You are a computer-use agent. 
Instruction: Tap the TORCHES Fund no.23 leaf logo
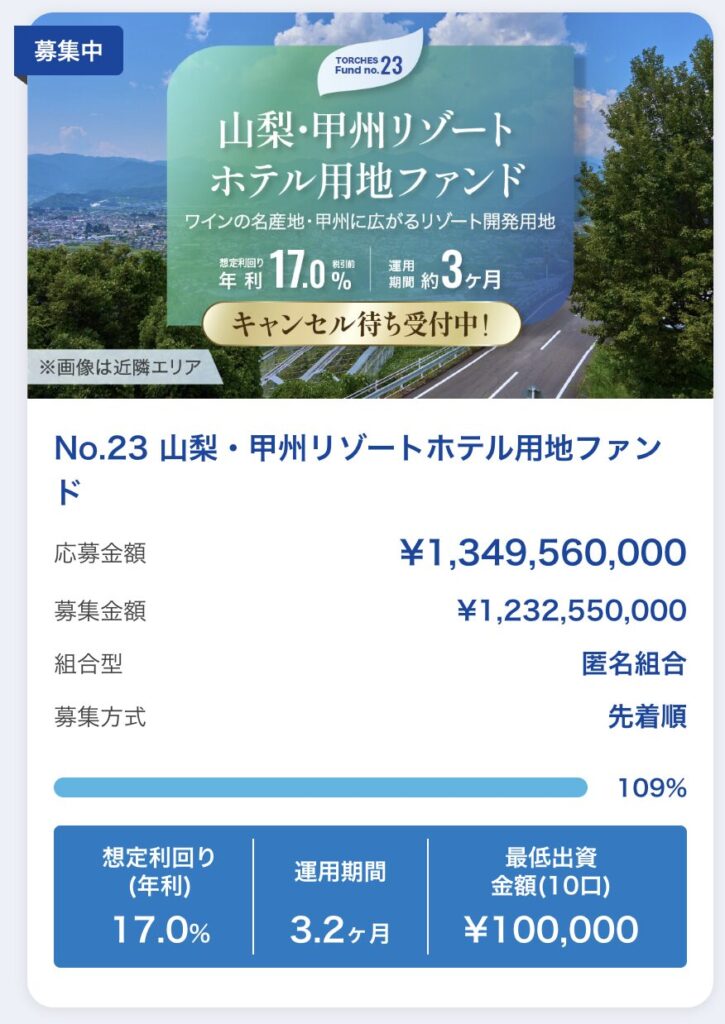369,66
